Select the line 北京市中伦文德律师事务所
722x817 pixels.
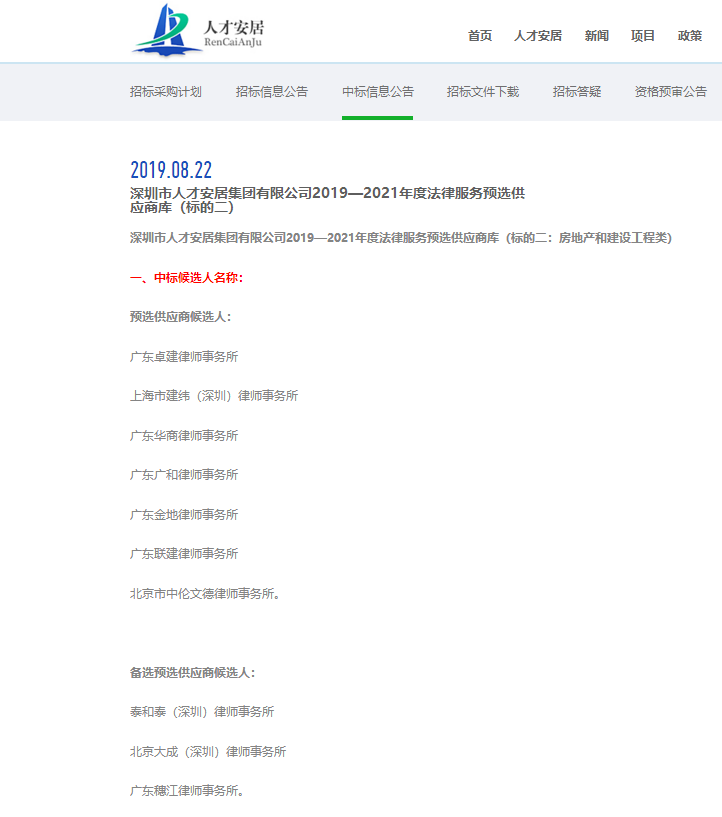point(205,594)
